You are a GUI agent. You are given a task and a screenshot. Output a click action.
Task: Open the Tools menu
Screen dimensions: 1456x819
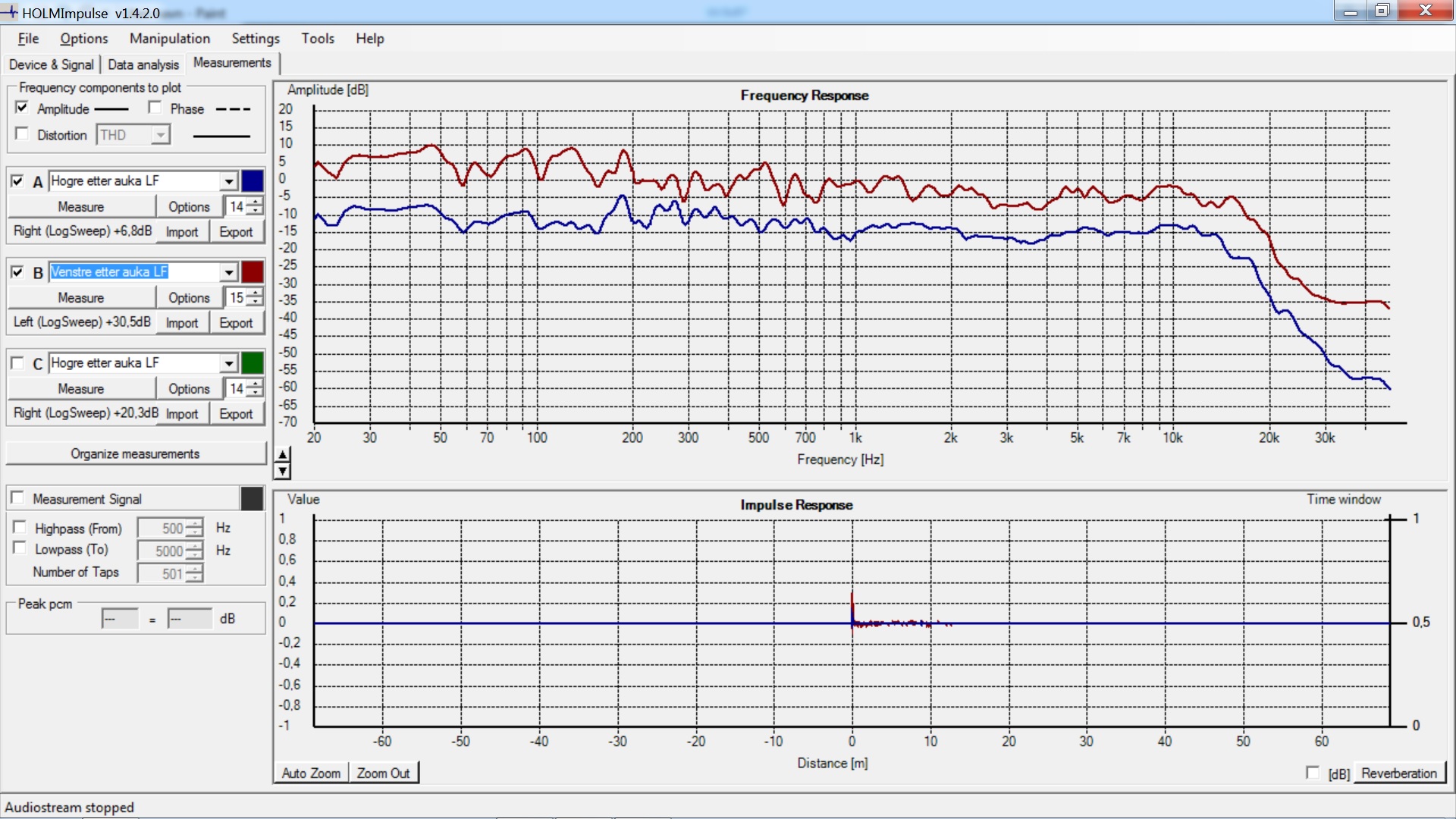(318, 39)
